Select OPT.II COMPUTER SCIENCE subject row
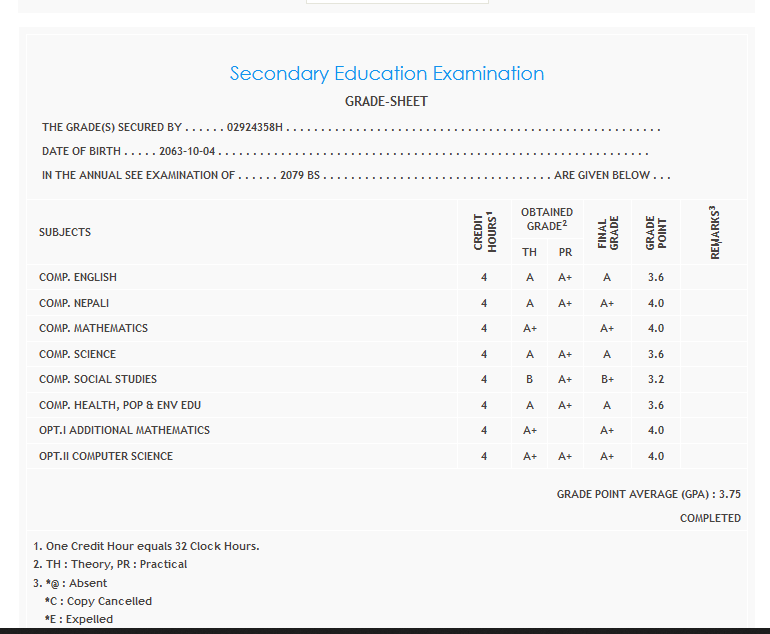Image resolution: width=770 pixels, height=634 pixels. (106, 456)
